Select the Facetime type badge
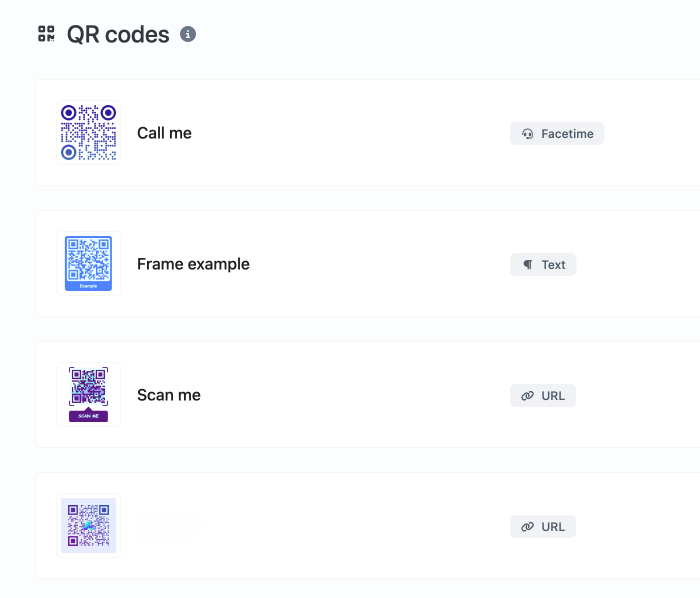Image resolution: width=700 pixels, height=598 pixels. click(x=557, y=134)
